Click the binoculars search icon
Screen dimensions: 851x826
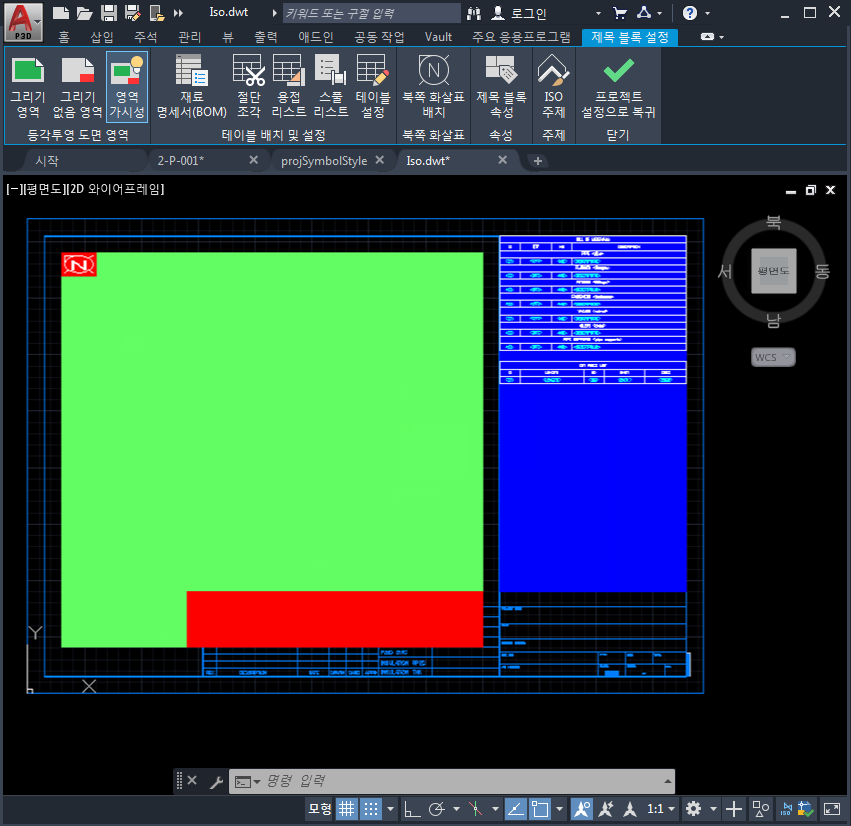[x=474, y=13]
